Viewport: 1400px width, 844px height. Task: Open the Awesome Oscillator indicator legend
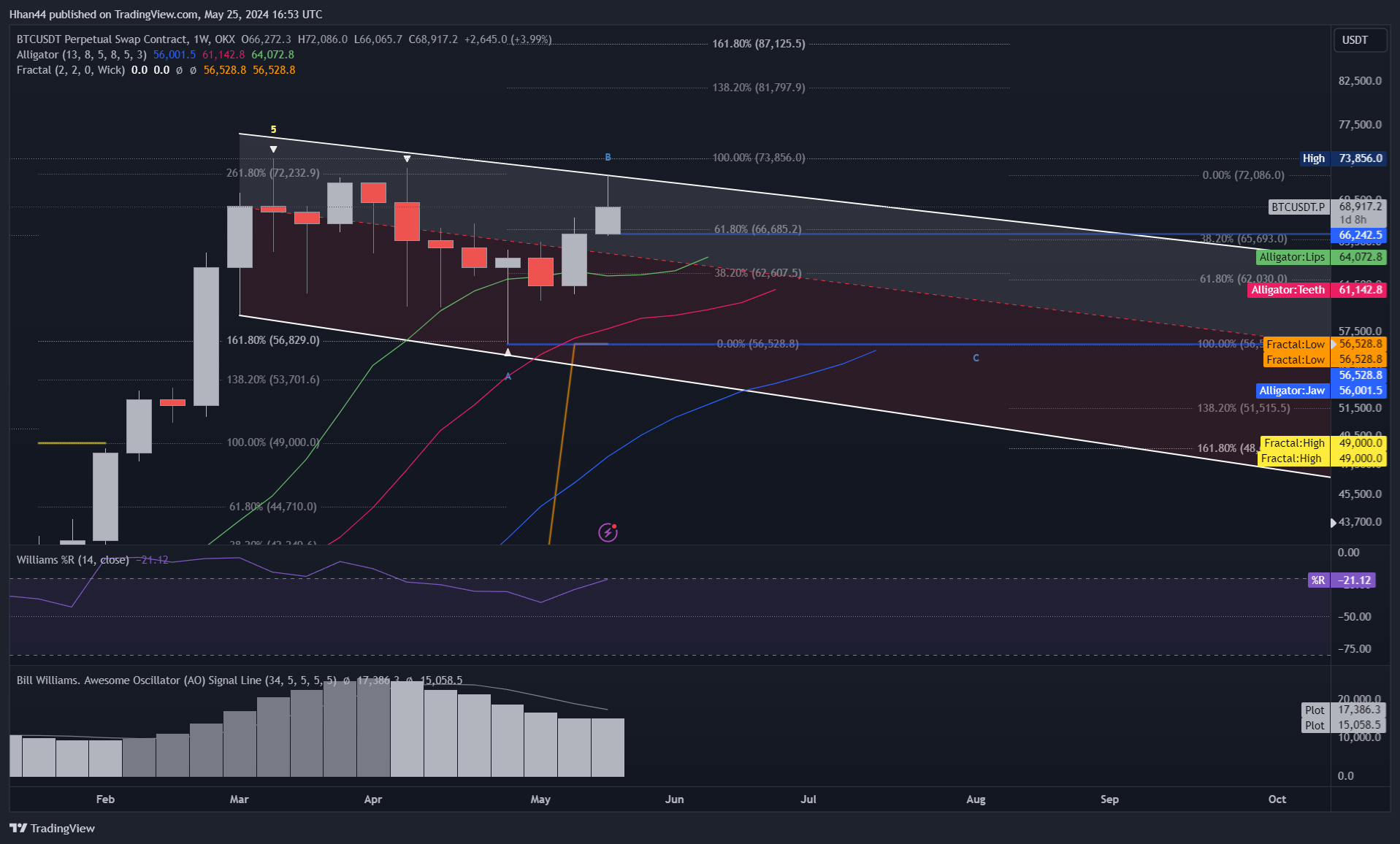pos(177,680)
